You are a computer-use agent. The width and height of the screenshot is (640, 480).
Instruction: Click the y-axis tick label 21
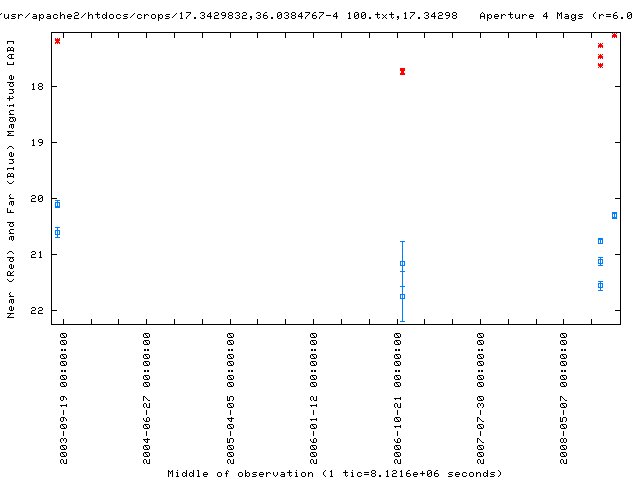point(37,254)
